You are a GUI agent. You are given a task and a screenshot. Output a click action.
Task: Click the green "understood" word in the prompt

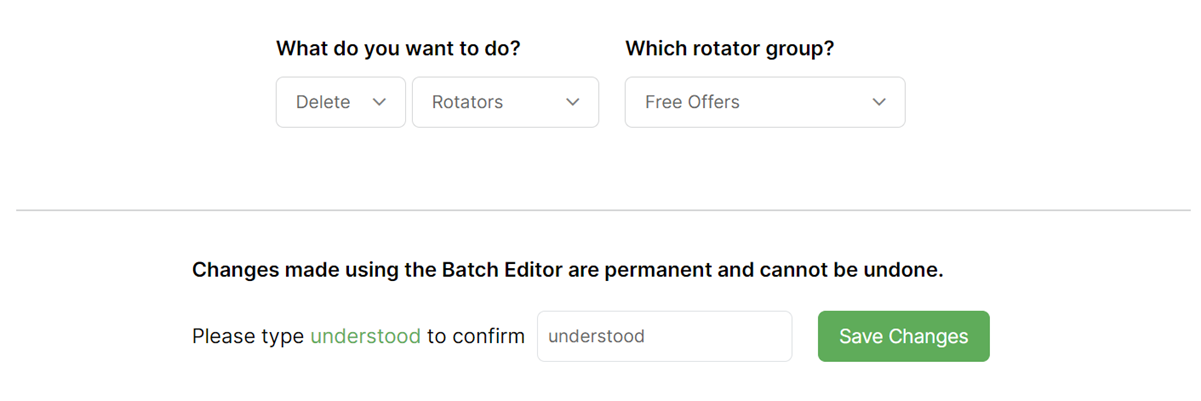coord(365,336)
